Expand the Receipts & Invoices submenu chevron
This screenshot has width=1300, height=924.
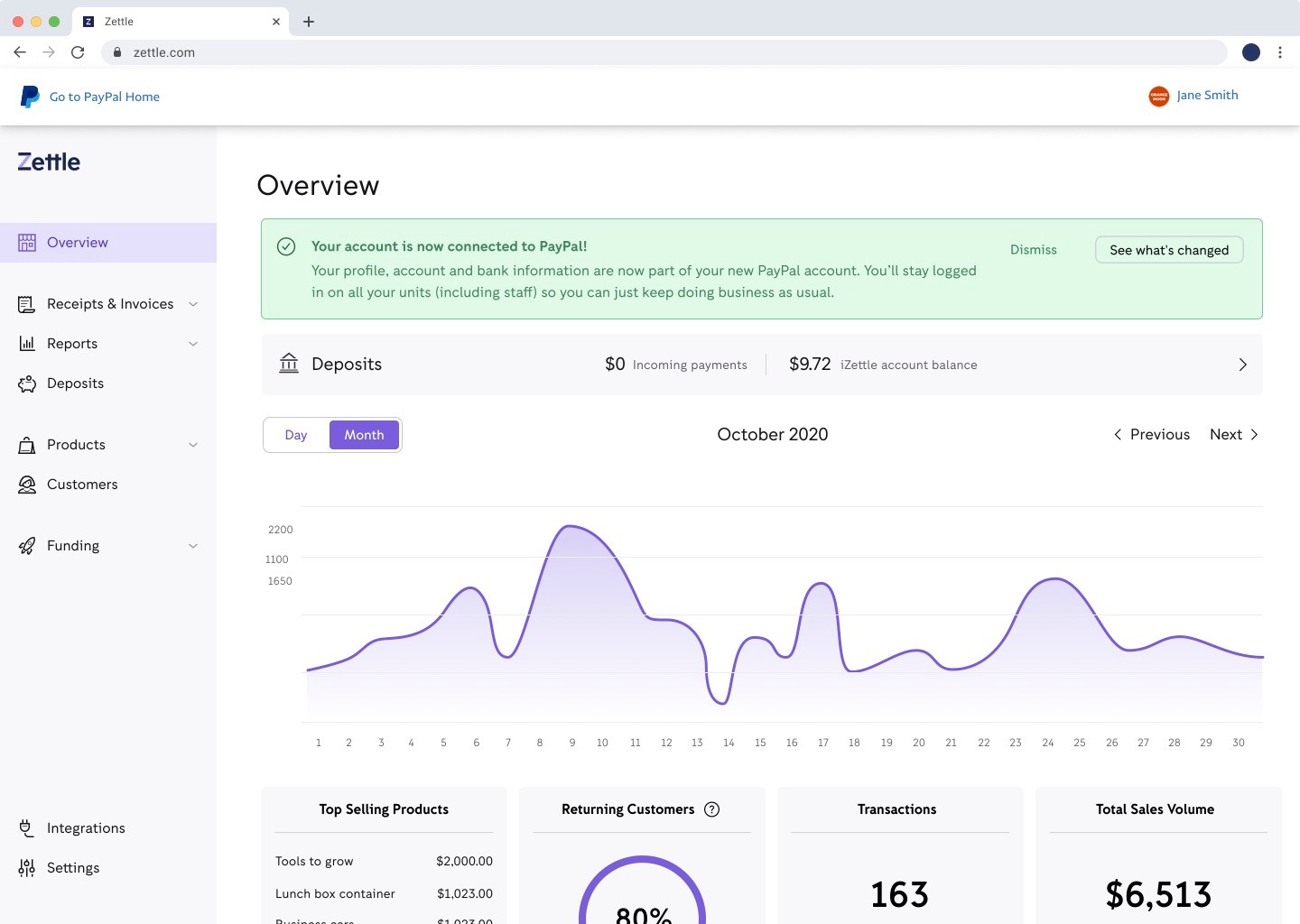pos(193,304)
